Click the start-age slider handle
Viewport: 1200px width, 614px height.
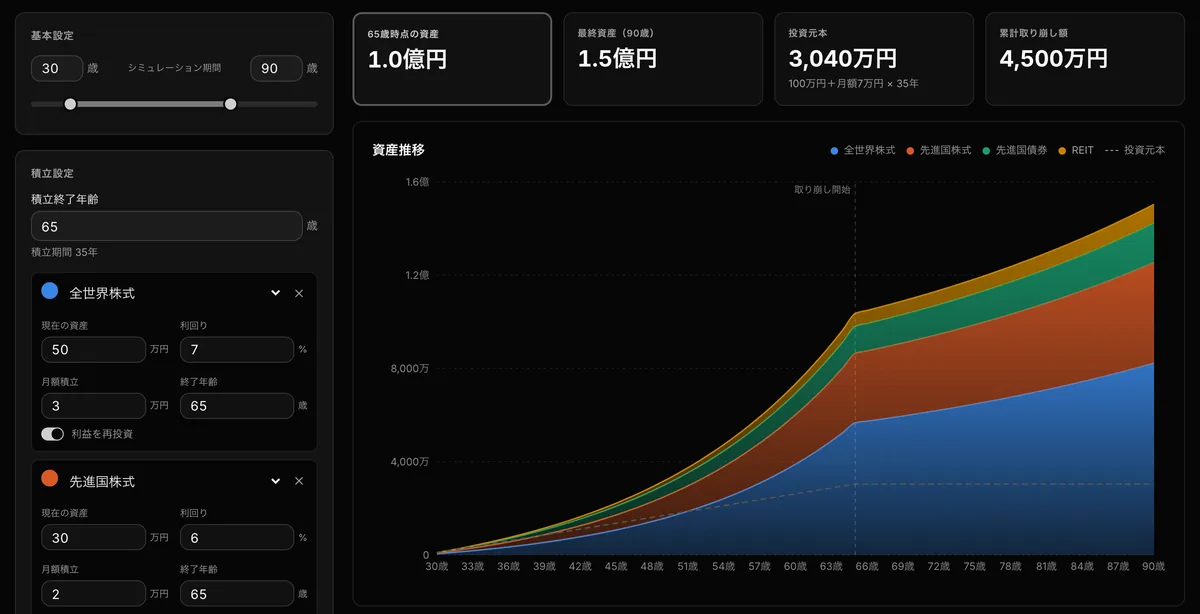(x=70, y=104)
